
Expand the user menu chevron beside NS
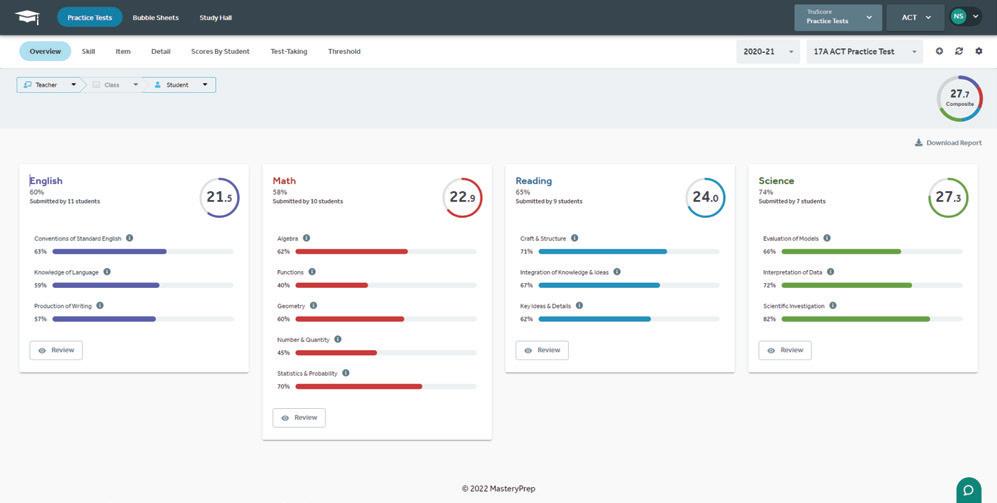(975, 17)
